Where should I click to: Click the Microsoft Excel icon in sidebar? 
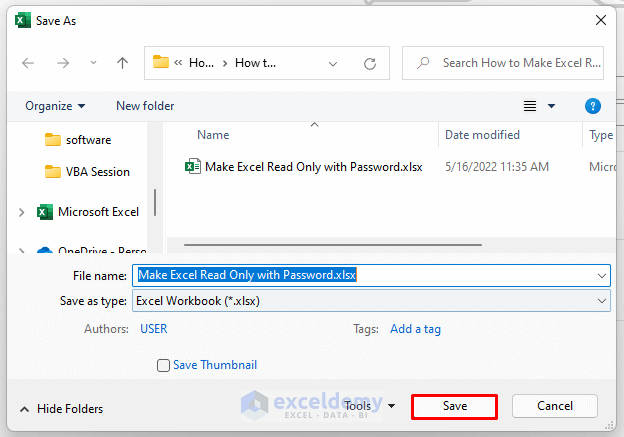[x=45, y=212]
